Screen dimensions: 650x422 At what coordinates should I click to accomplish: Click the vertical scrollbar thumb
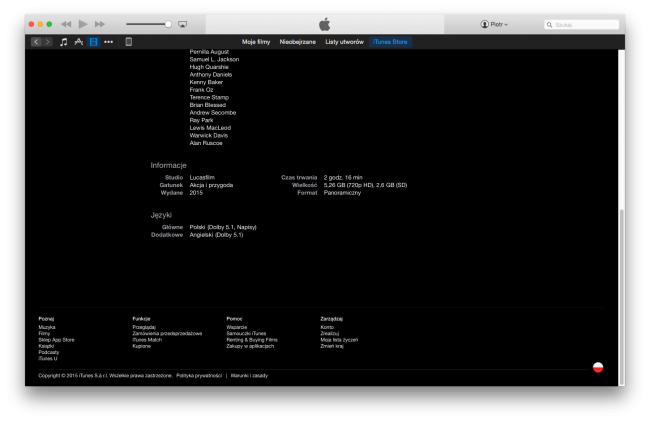pos(621,297)
